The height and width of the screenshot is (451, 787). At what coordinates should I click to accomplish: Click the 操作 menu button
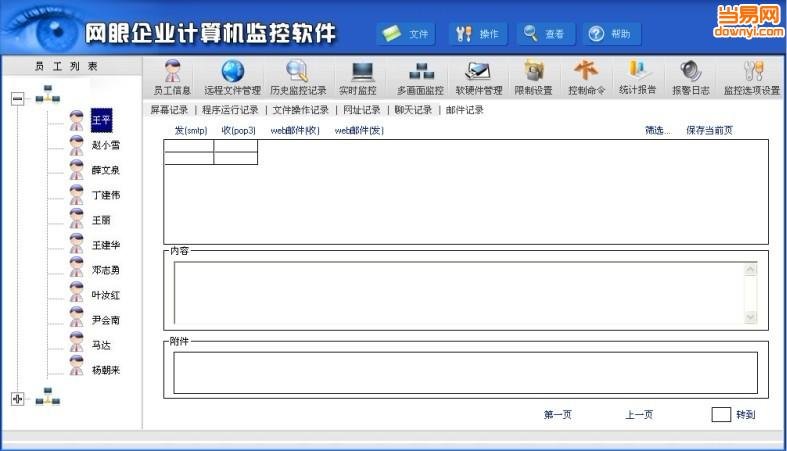(477, 34)
